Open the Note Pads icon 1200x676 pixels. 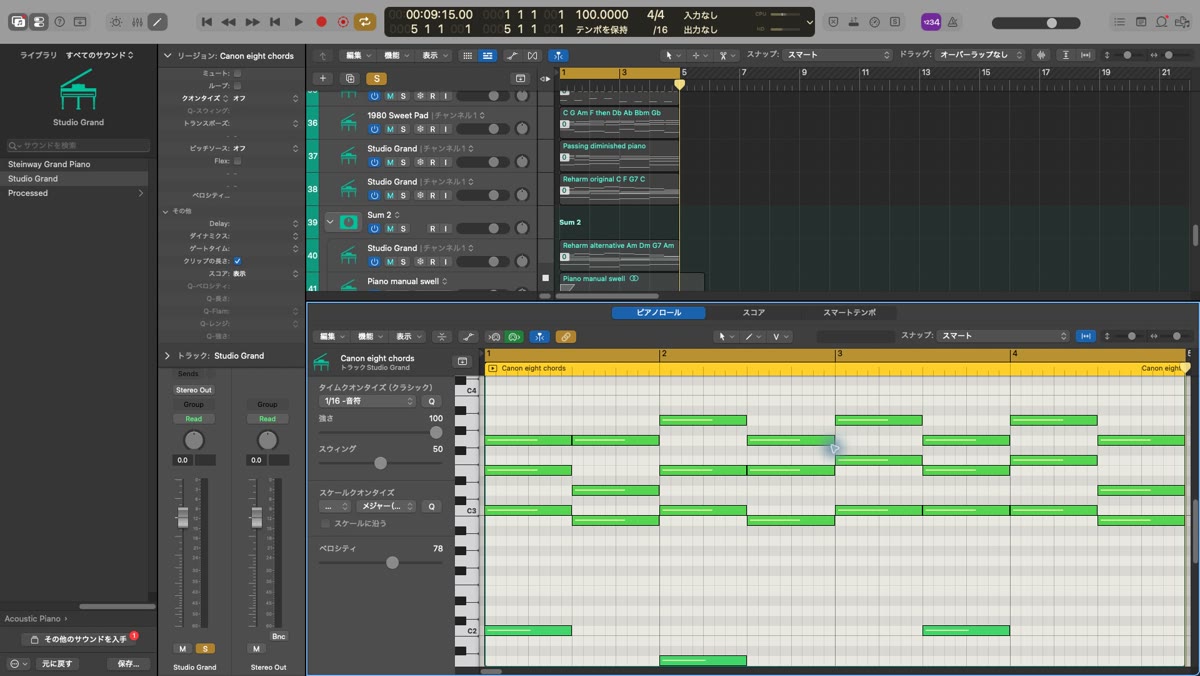coord(1141,21)
